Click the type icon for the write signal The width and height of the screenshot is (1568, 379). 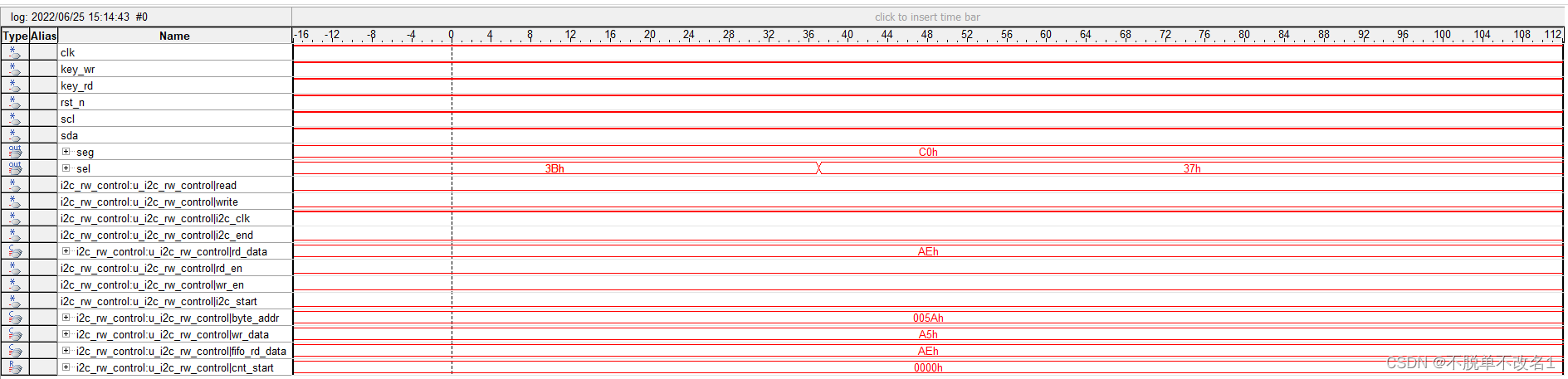15,202
